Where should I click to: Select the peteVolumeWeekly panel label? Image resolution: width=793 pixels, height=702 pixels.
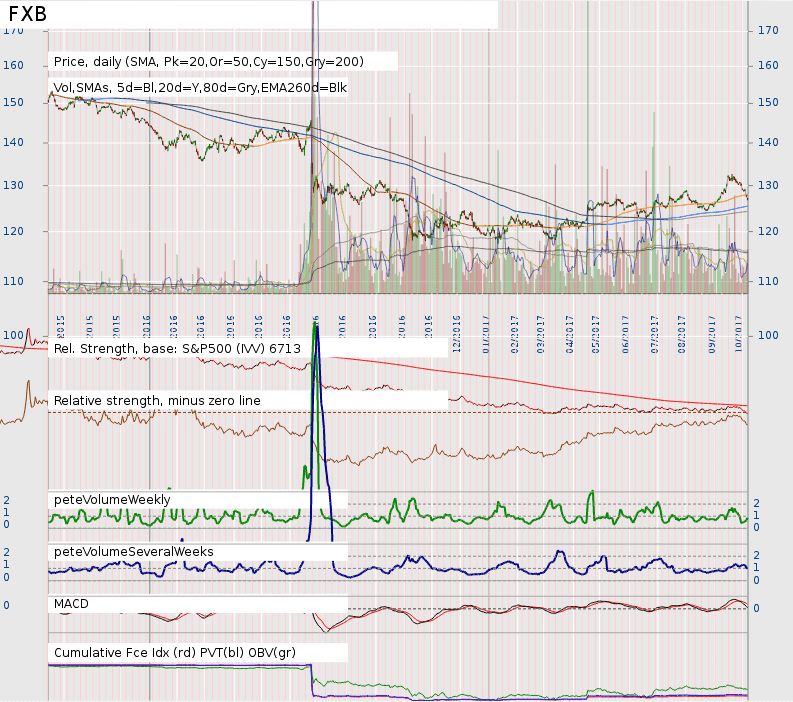(x=112, y=500)
